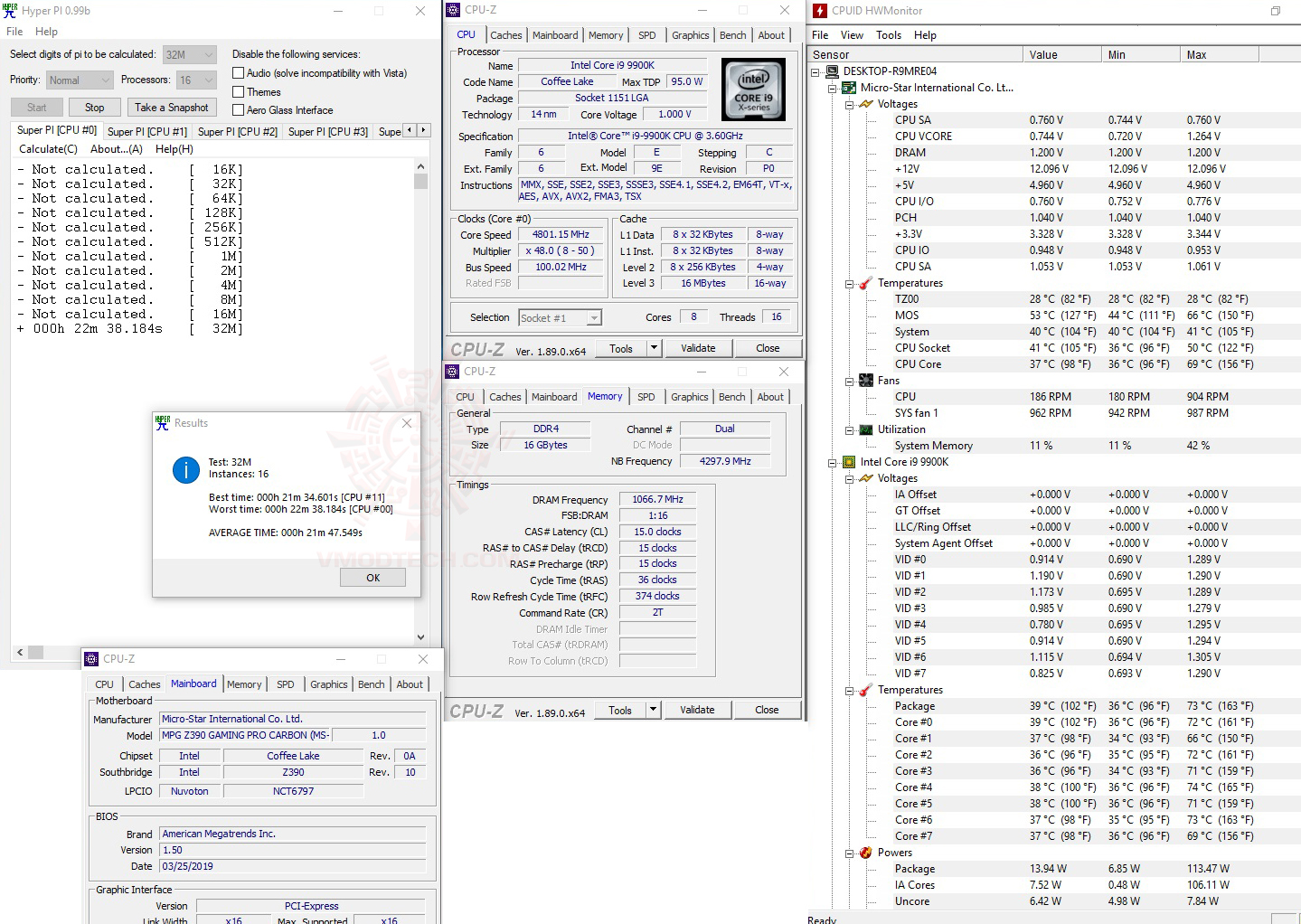Click the Powers group icon in HWMonitor
The image size is (1301, 924).
(866, 853)
